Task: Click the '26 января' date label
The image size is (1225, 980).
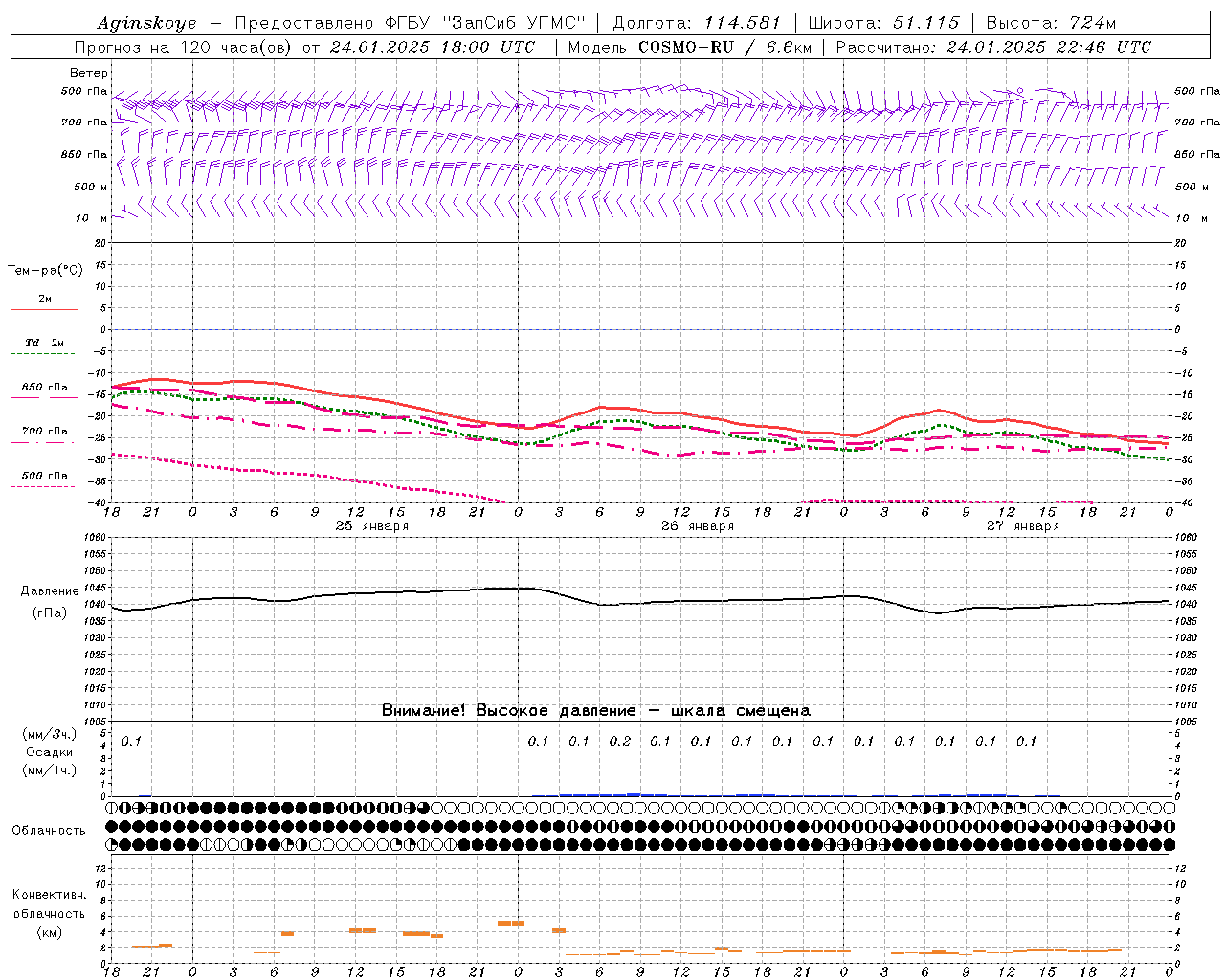Action: (x=698, y=526)
